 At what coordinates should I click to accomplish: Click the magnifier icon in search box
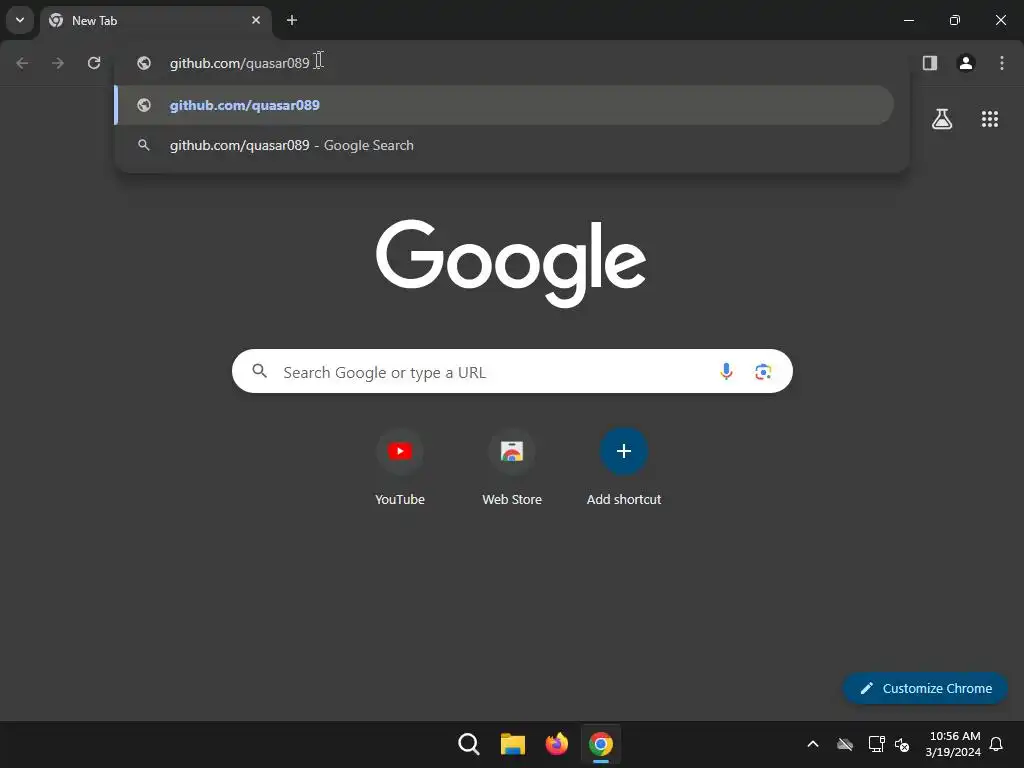[259, 371]
